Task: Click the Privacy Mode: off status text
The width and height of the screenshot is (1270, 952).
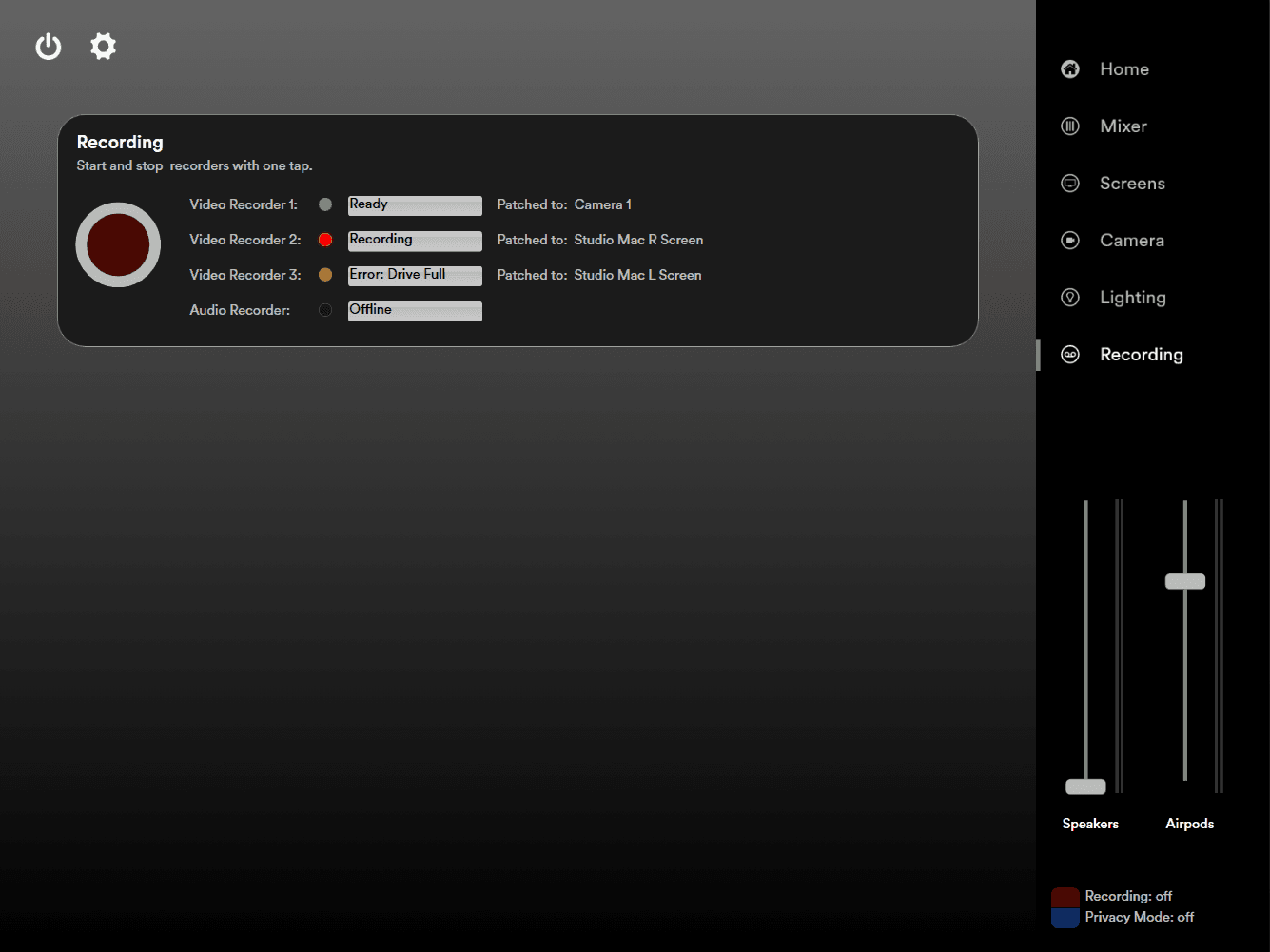Action: (x=1140, y=917)
